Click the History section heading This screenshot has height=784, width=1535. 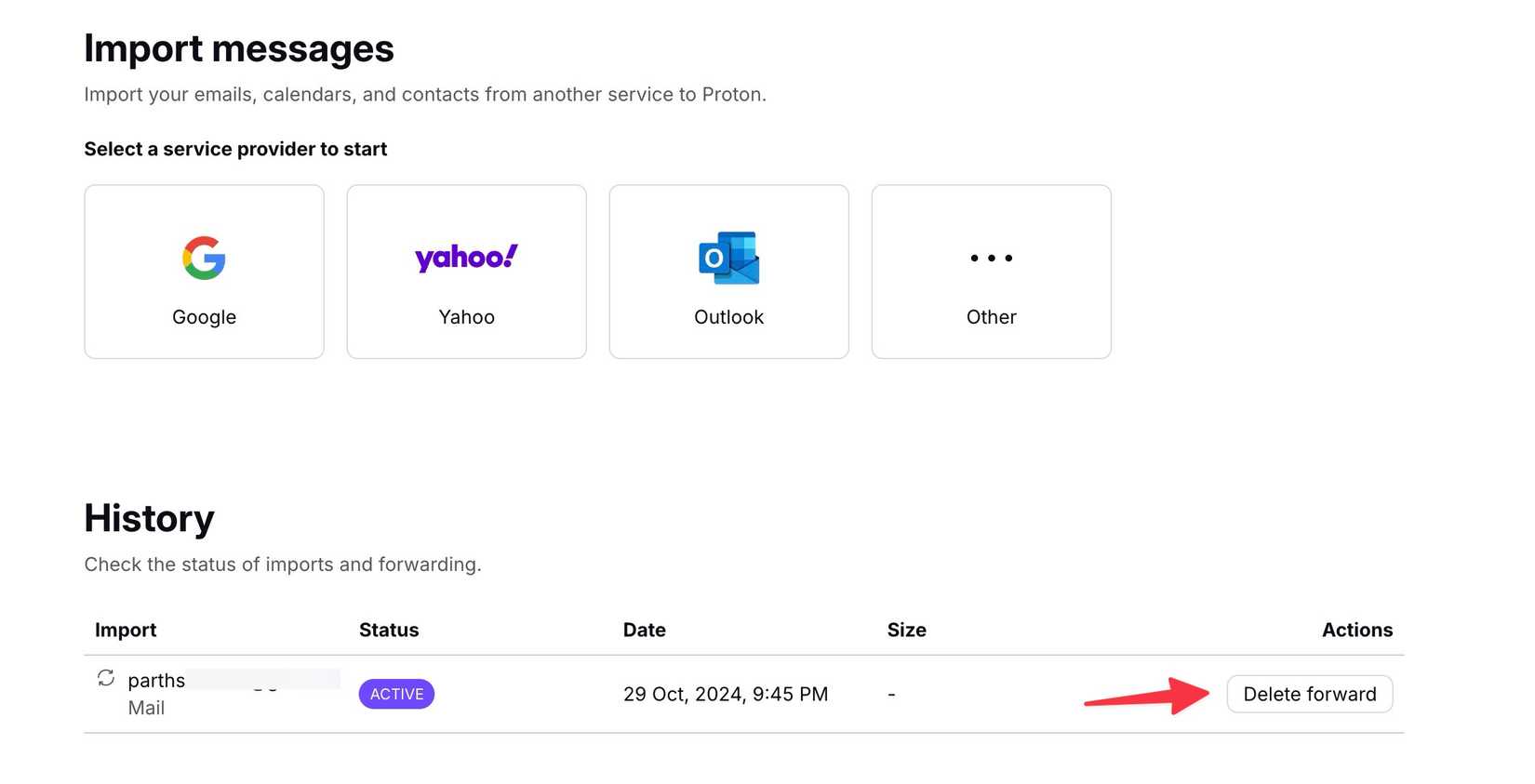pyautogui.click(x=149, y=518)
